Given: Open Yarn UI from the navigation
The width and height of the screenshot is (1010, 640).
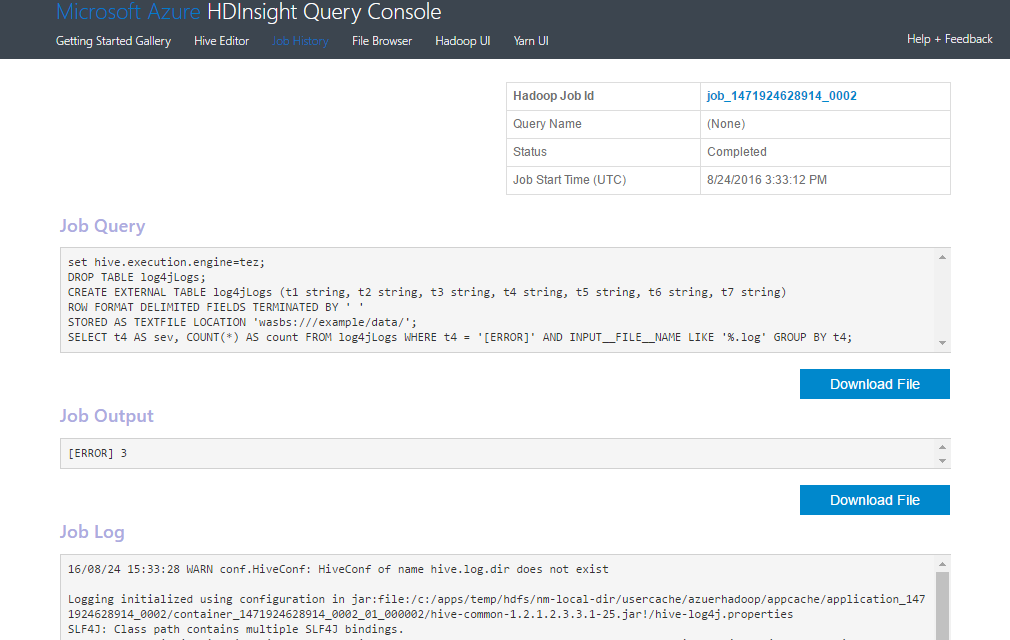Looking at the screenshot, I should [530, 41].
